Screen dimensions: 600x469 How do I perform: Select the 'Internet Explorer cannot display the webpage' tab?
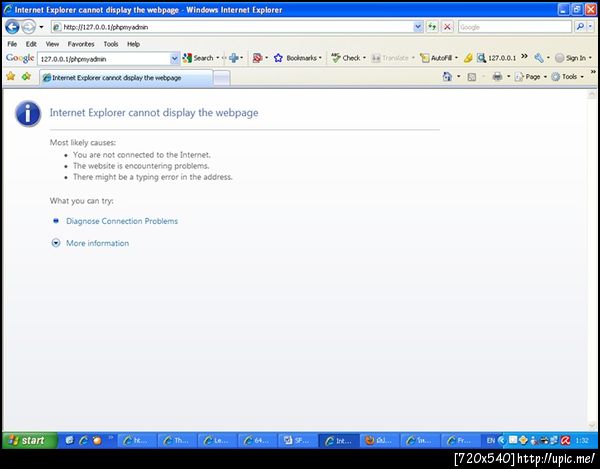(126, 78)
